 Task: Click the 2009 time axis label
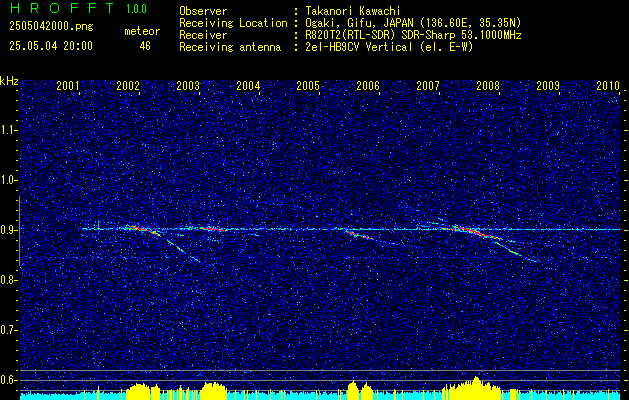click(548, 85)
